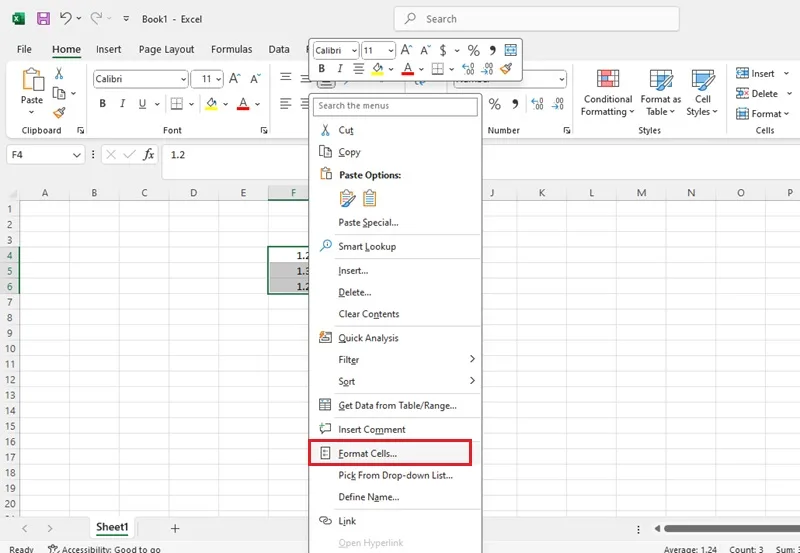The image size is (800, 553).
Task: Select the Sheet1 tab
Action: pos(112,527)
